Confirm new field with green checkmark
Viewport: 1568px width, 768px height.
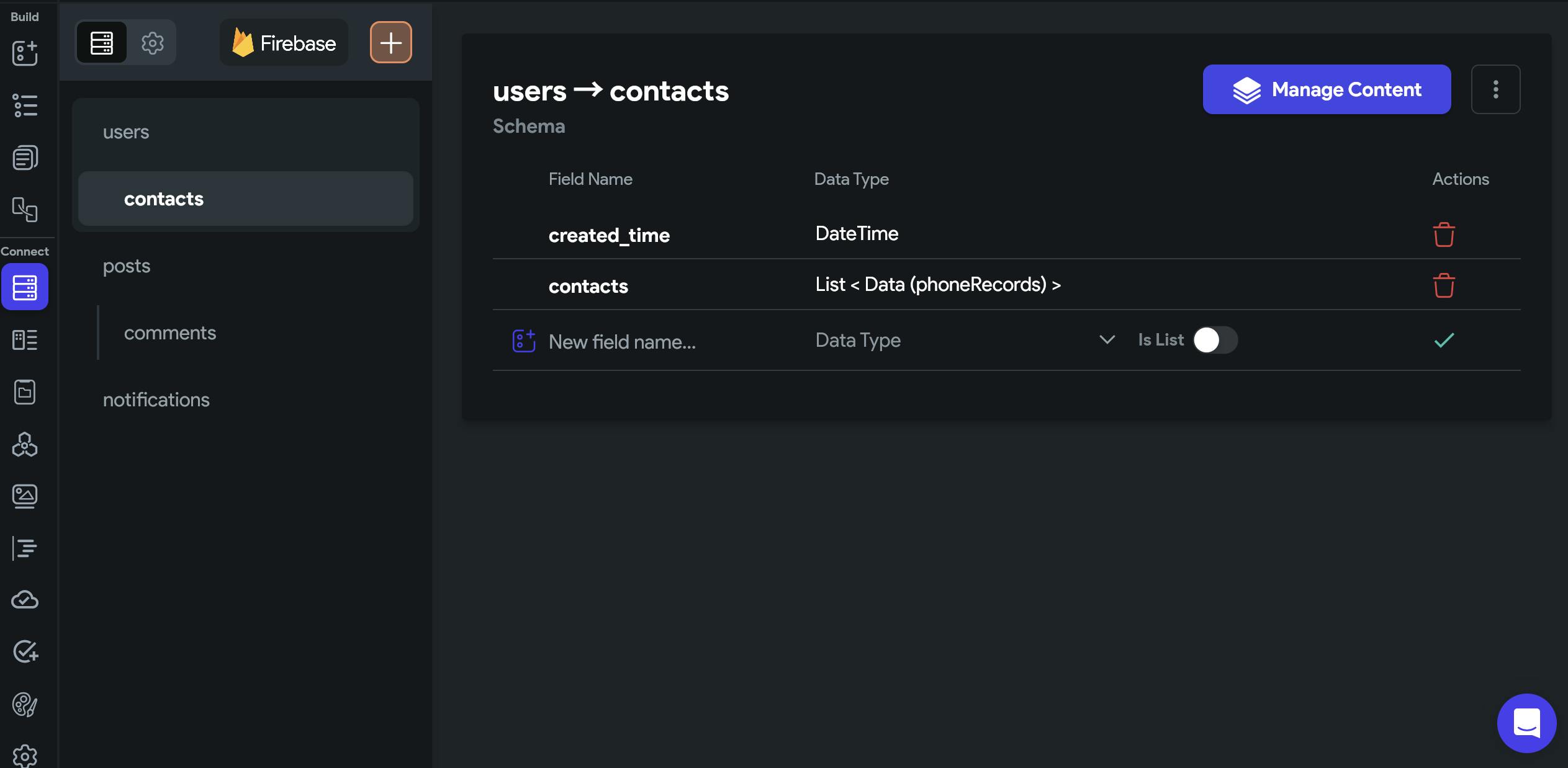[1444, 340]
